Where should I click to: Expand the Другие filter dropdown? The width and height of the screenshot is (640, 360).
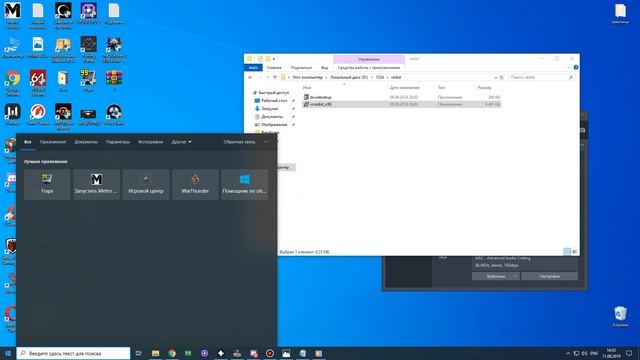click(x=181, y=142)
